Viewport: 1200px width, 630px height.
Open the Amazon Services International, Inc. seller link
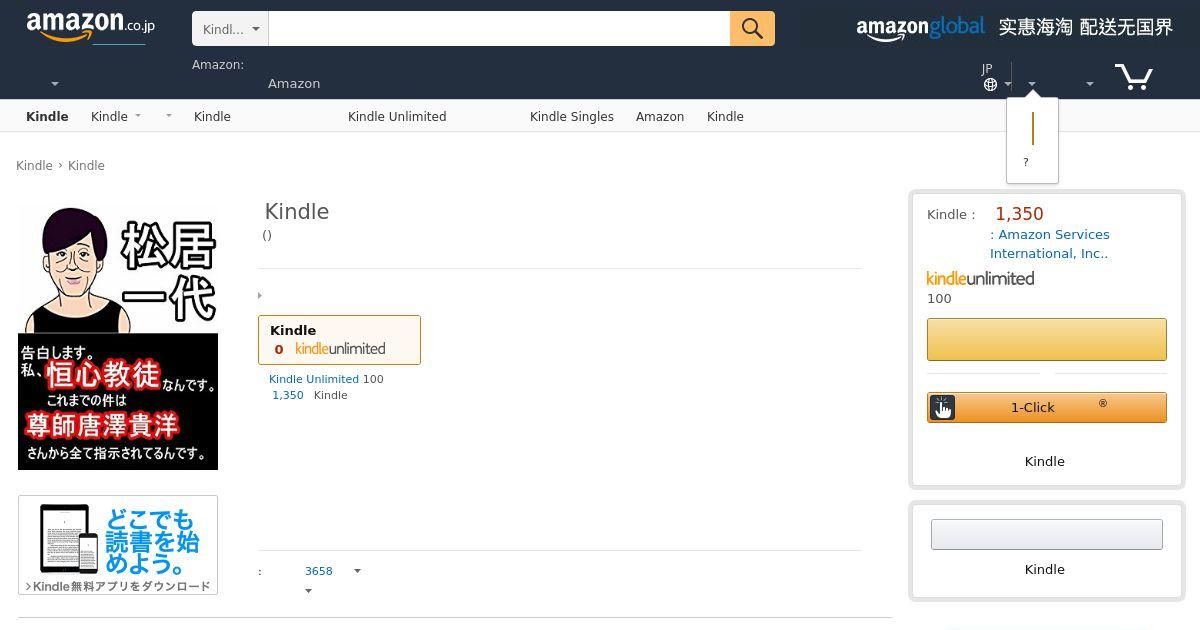[1050, 244]
